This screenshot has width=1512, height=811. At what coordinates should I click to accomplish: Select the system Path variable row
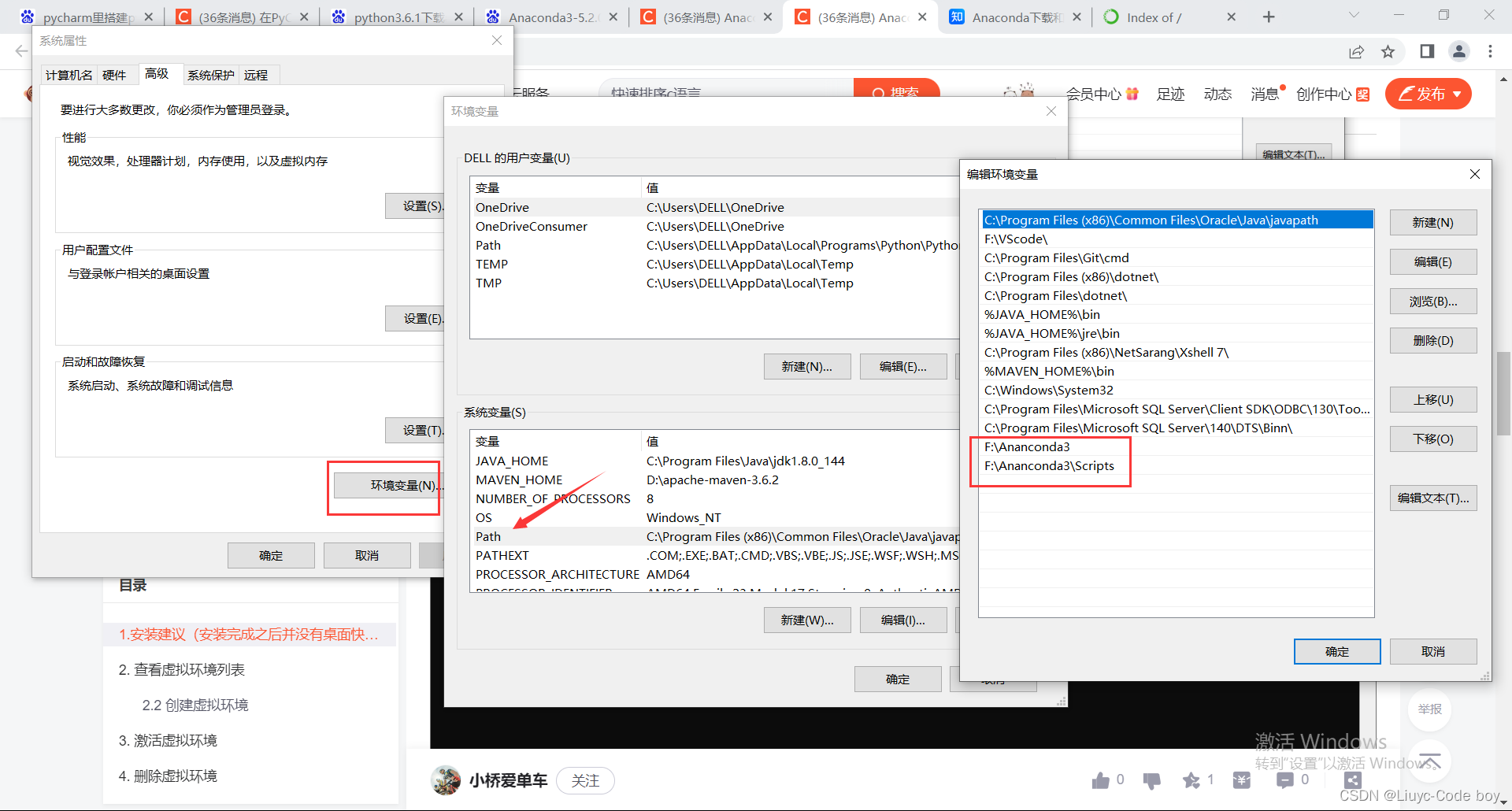715,537
